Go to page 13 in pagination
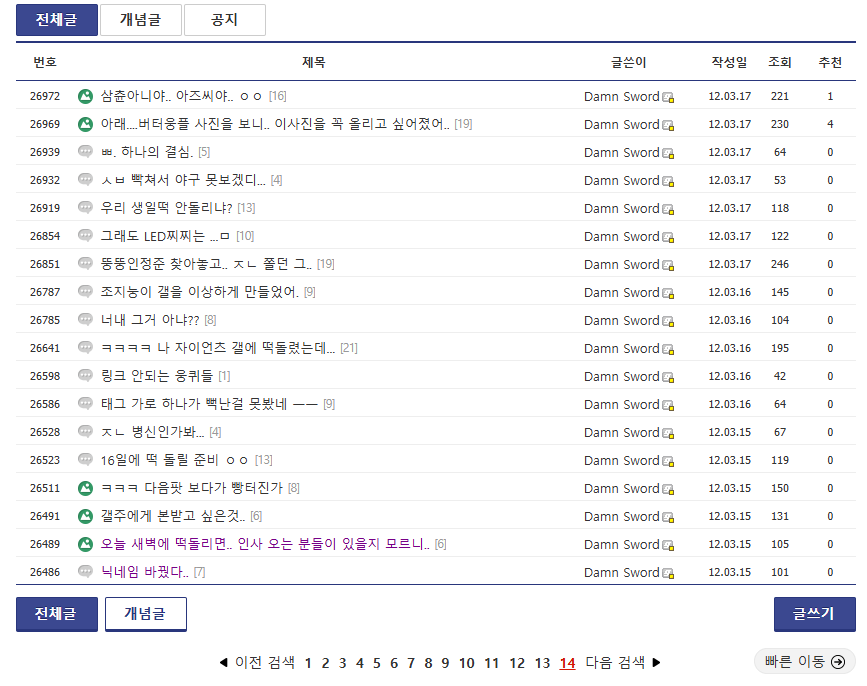 click(x=542, y=663)
